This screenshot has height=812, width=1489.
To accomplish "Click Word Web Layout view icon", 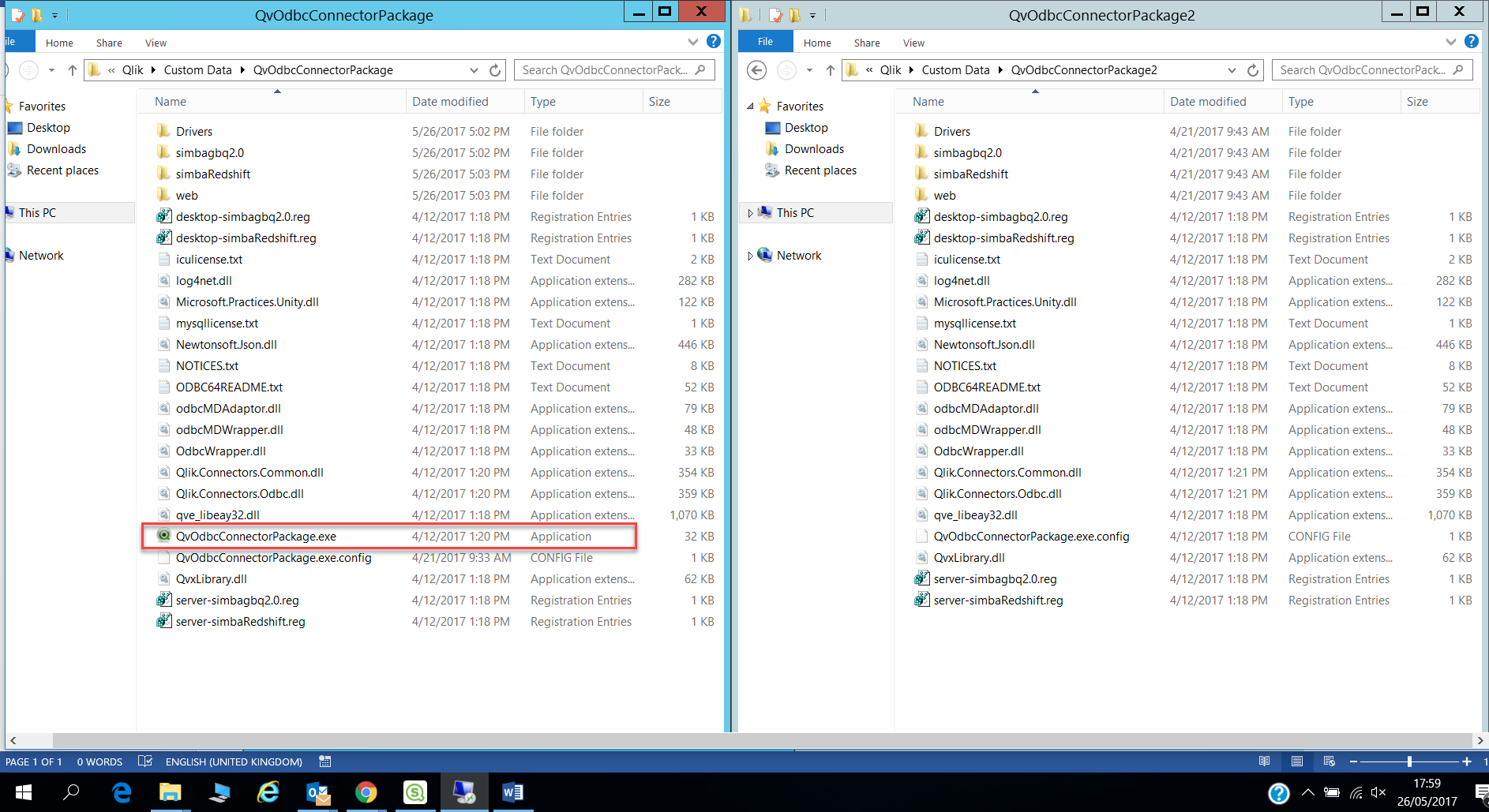I will 1329,761.
